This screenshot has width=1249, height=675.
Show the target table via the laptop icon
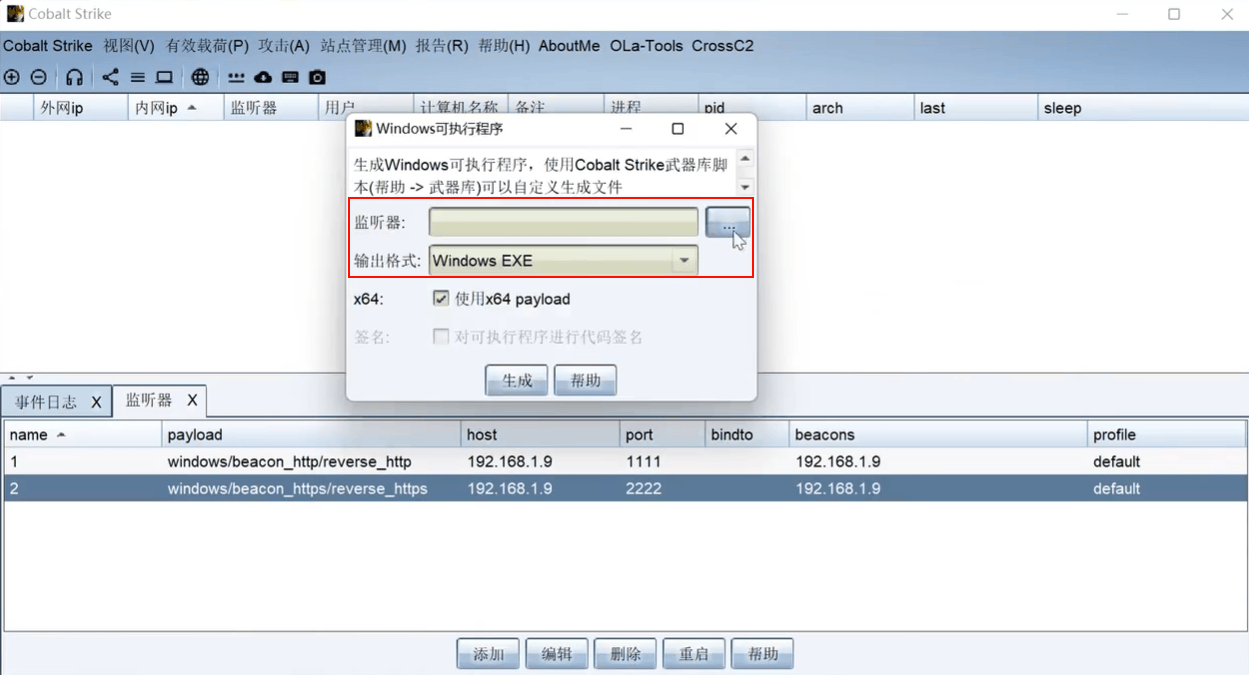click(164, 77)
